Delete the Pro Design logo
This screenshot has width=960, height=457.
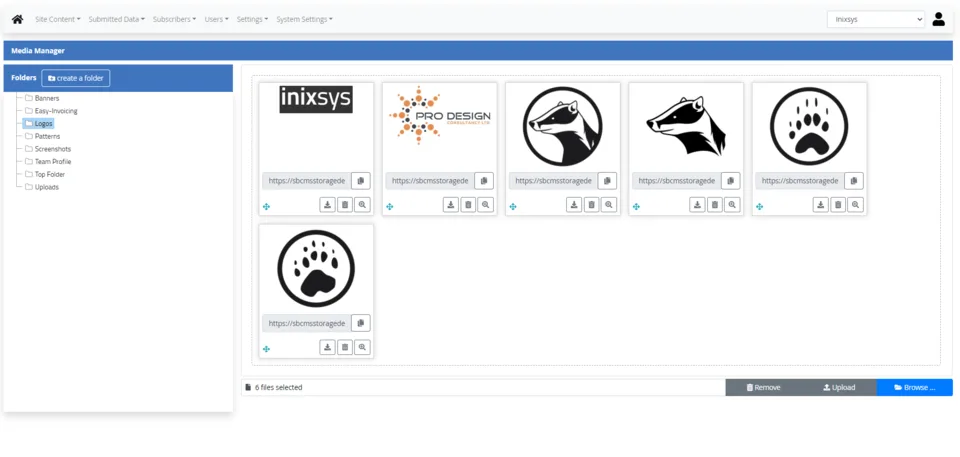coord(468,205)
